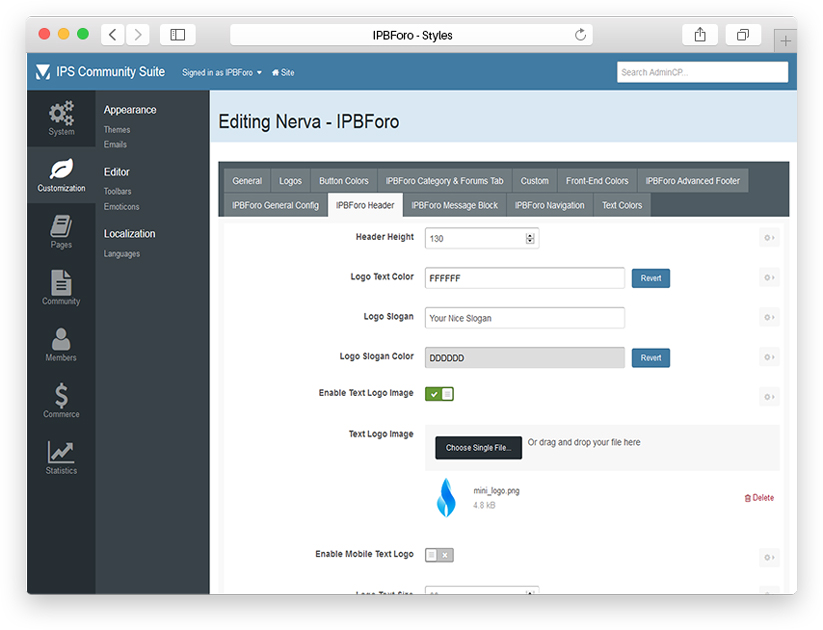
Task: Click the mini_logo.png flame thumbnail
Action: tap(446, 498)
